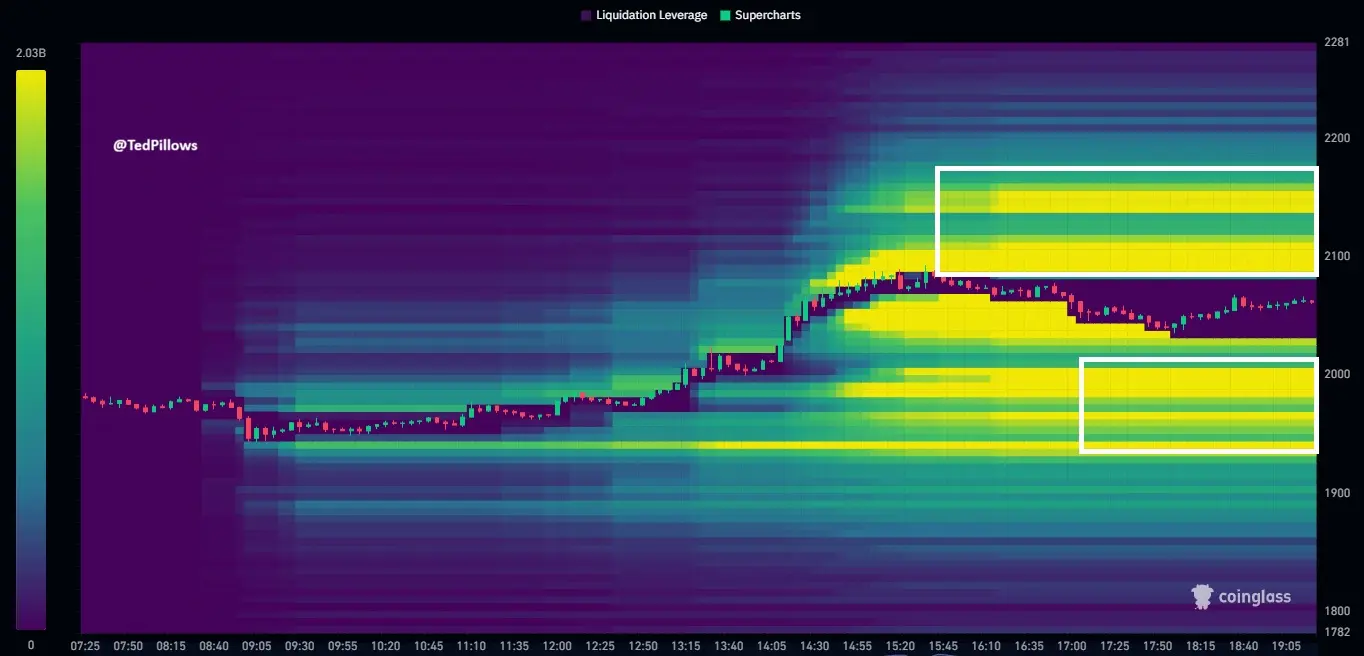
Task: Click the 11:35 time axis label
Action: point(514,646)
